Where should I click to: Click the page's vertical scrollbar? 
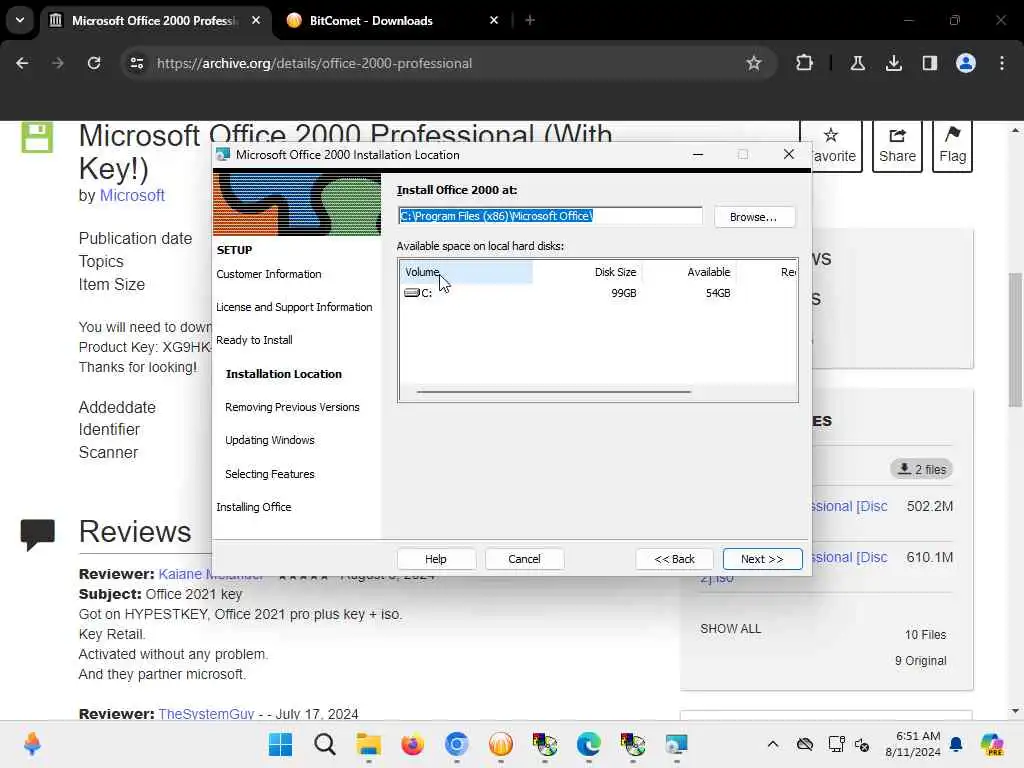point(1015,340)
